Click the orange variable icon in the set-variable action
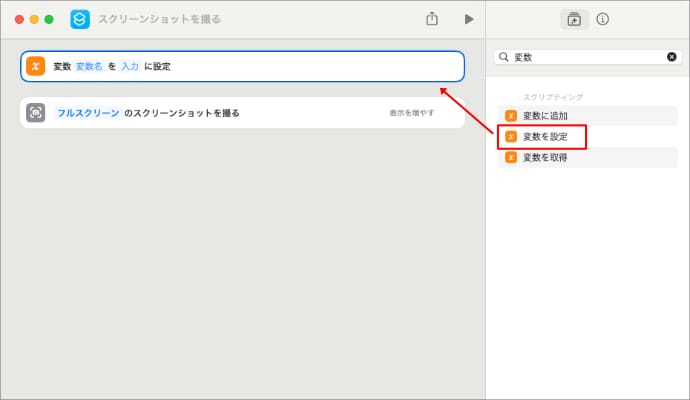This screenshot has height=400, width=690. pos(36,66)
